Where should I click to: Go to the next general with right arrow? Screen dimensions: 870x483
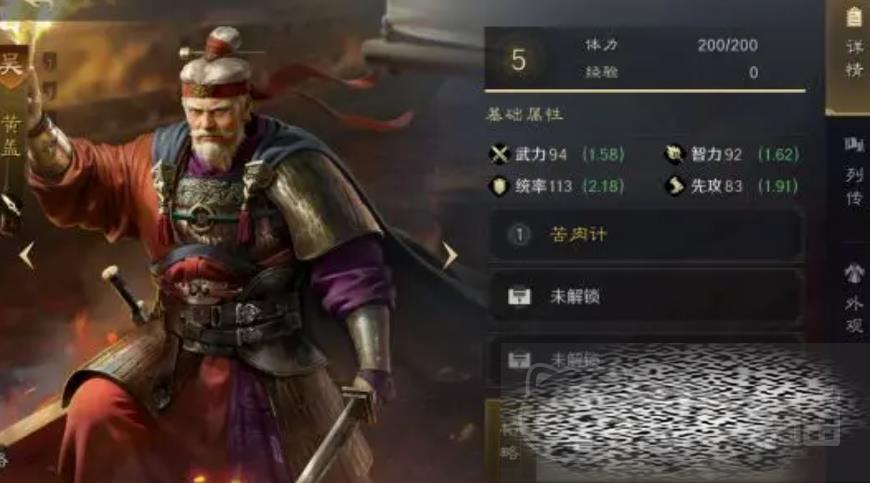[x=450, y=256]
